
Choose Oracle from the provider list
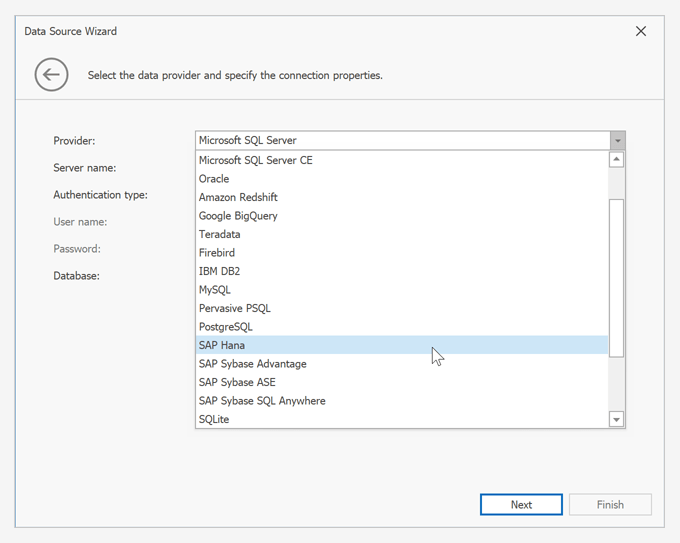coord(214,179)
